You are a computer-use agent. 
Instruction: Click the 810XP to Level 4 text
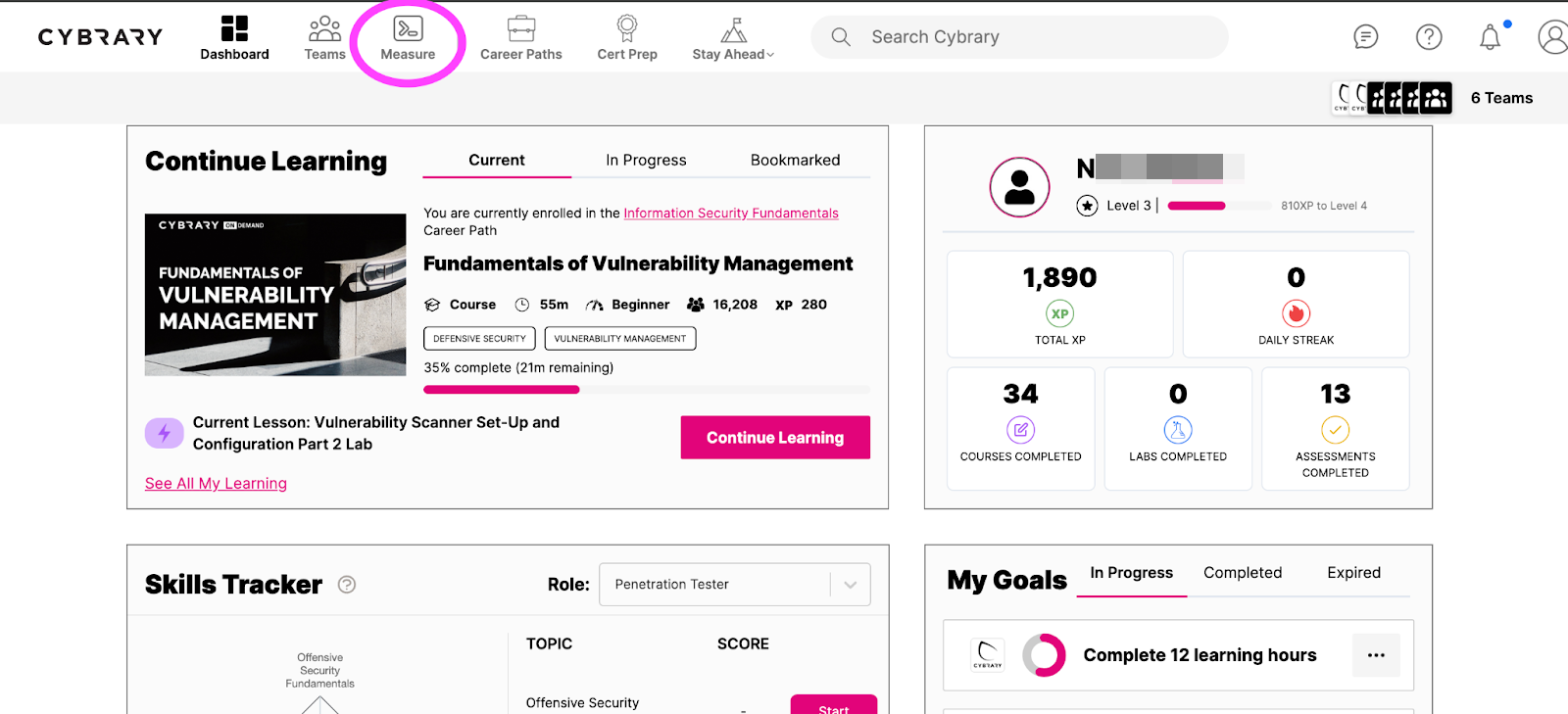(x=1323, y=206)
